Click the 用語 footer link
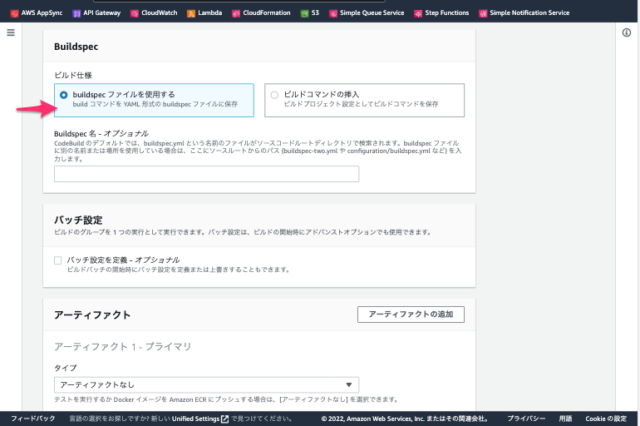 pyautogui.click(x=565, y=419)
